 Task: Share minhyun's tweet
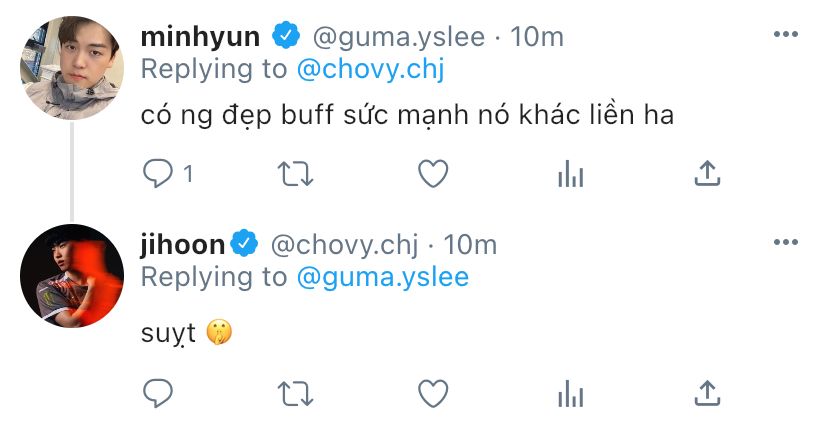[x=707, y=173]
